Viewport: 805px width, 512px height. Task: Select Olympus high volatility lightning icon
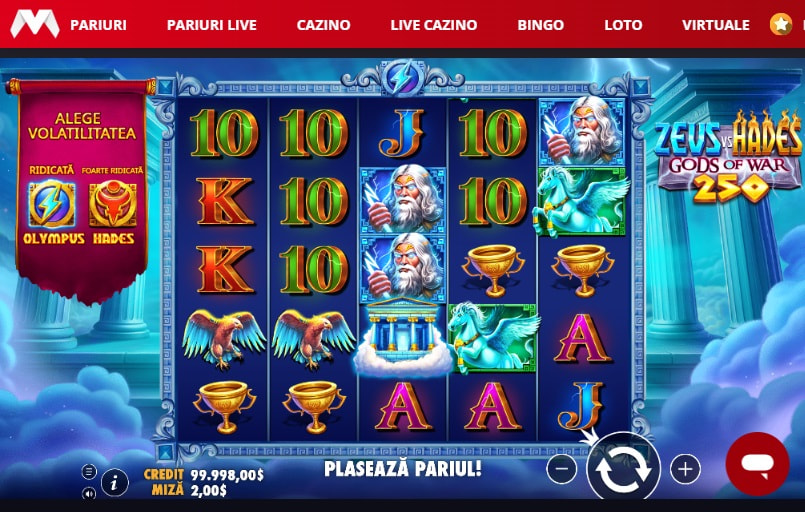click(51, 204)
